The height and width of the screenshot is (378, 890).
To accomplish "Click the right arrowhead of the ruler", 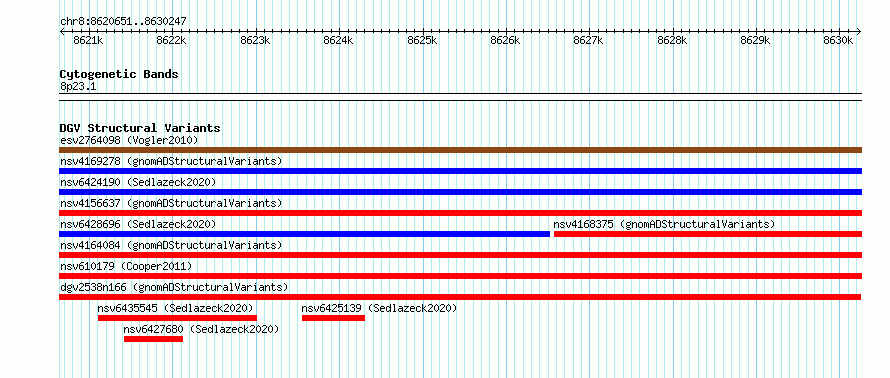I will (859, 32).
